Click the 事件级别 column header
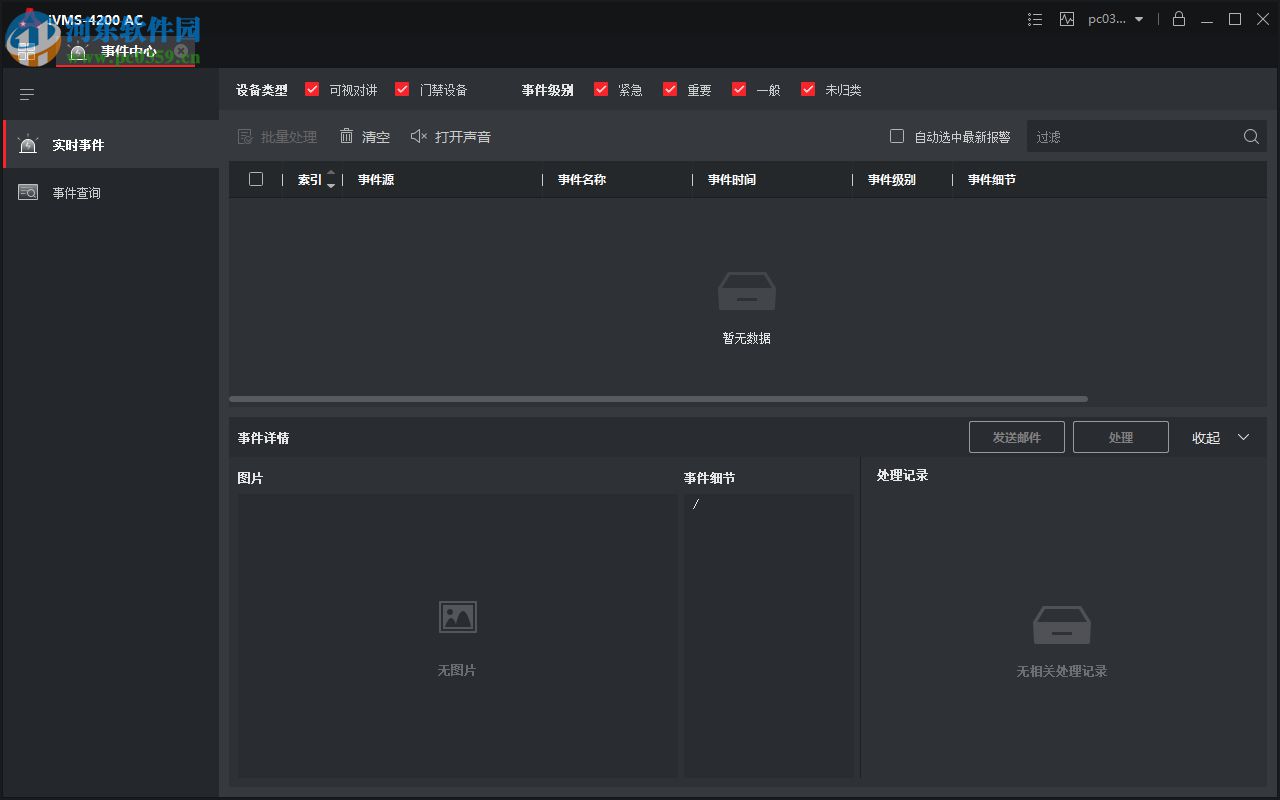This screenshot has width=1280, height=800. click(892, 180)
